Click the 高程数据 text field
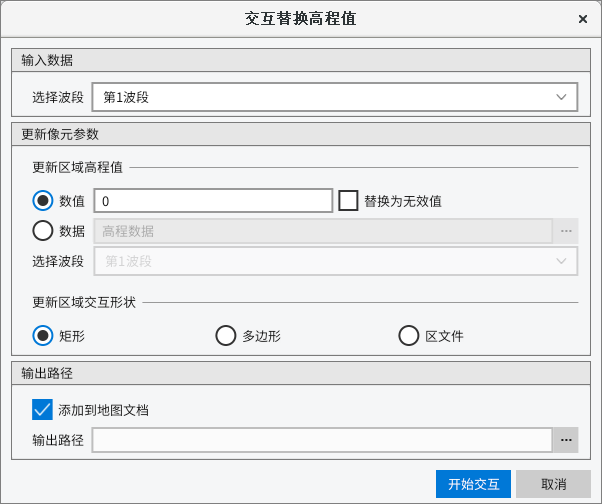The image size is (602, 504). (322, 231)
